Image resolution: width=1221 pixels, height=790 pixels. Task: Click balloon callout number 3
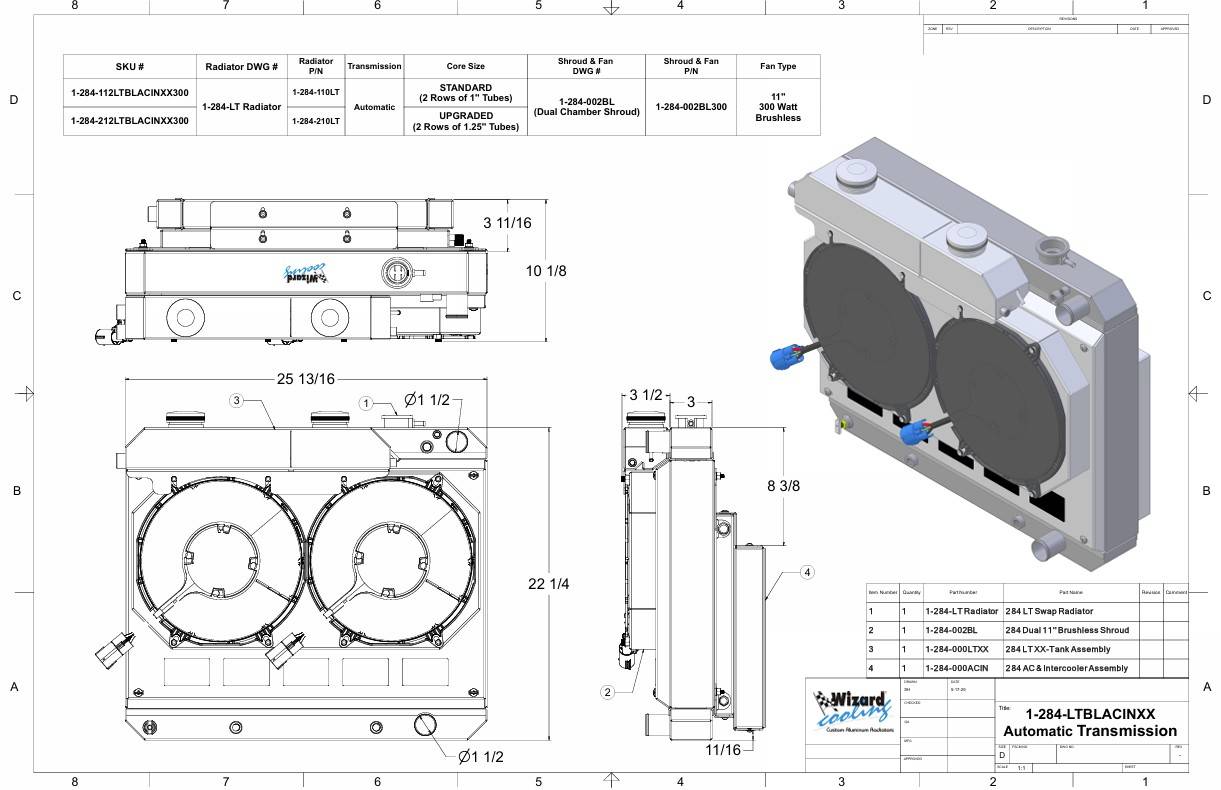coord(237,401)
